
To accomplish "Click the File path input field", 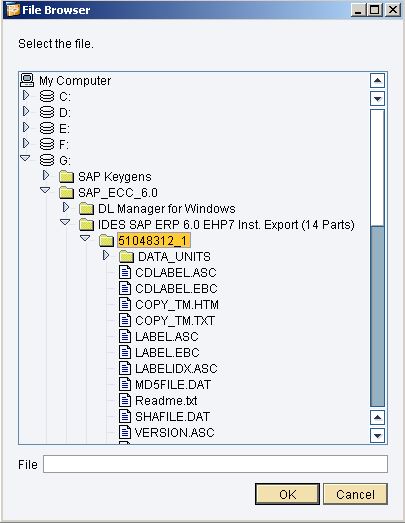I will [x=215, y=464].
